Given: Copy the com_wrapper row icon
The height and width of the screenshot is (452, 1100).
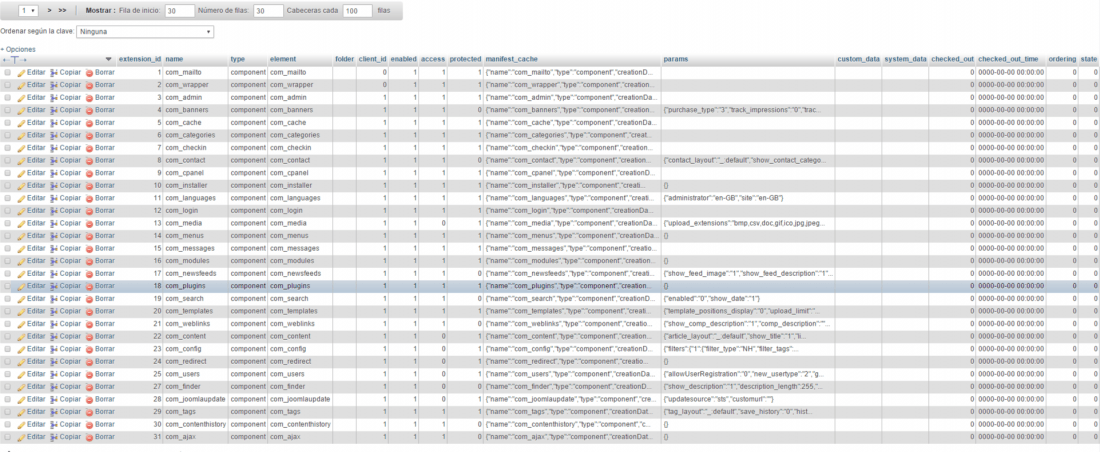Looking at the screenshot, I should [54, 85].
